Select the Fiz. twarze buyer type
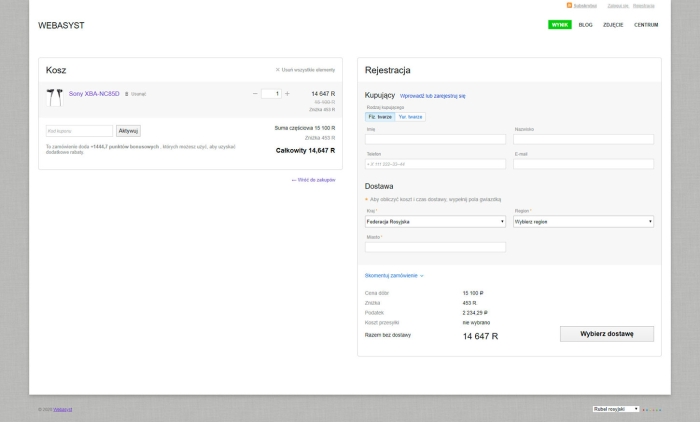 [x=380, y=116]
